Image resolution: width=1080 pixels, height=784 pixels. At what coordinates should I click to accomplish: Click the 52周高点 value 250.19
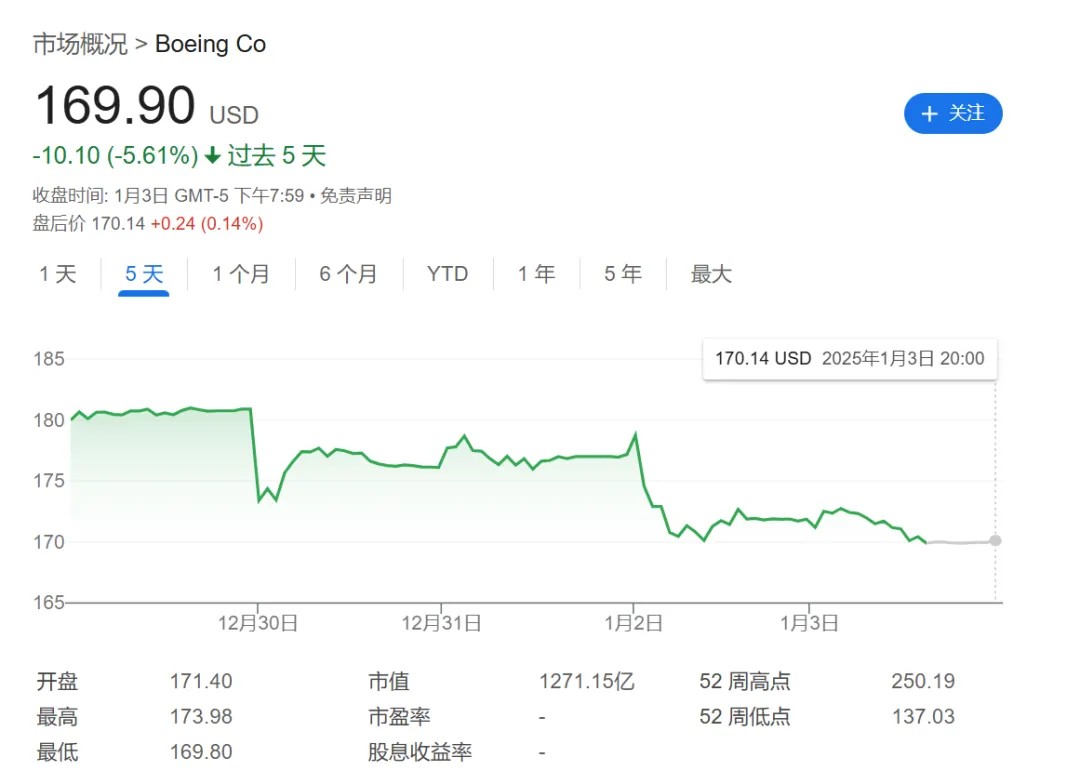click(x=922, y=681)
